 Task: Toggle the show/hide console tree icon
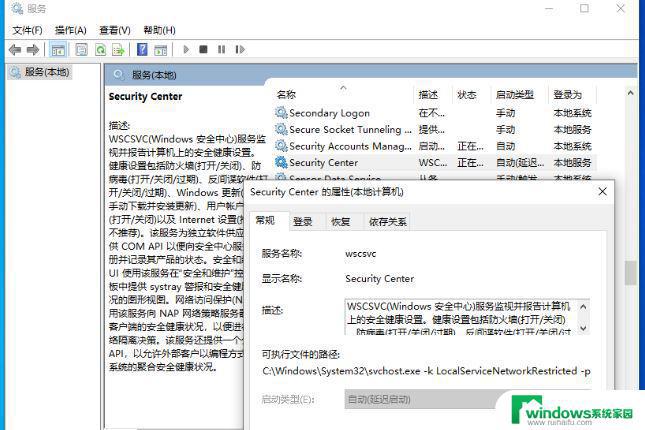tap(58, 50)
